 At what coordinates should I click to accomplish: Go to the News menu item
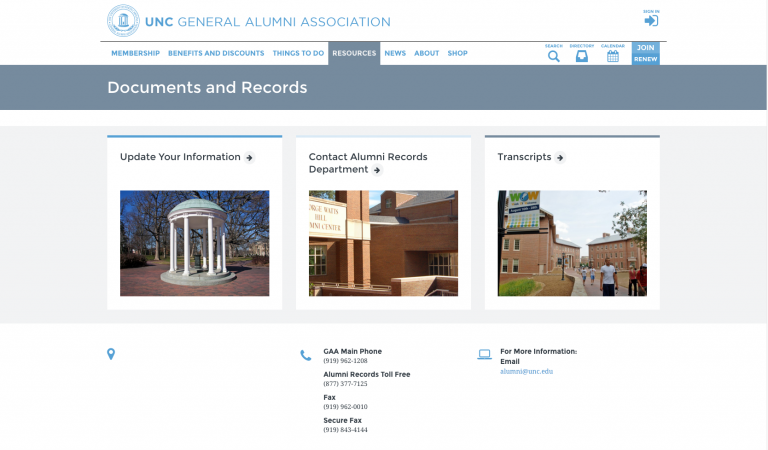[395, 53]
